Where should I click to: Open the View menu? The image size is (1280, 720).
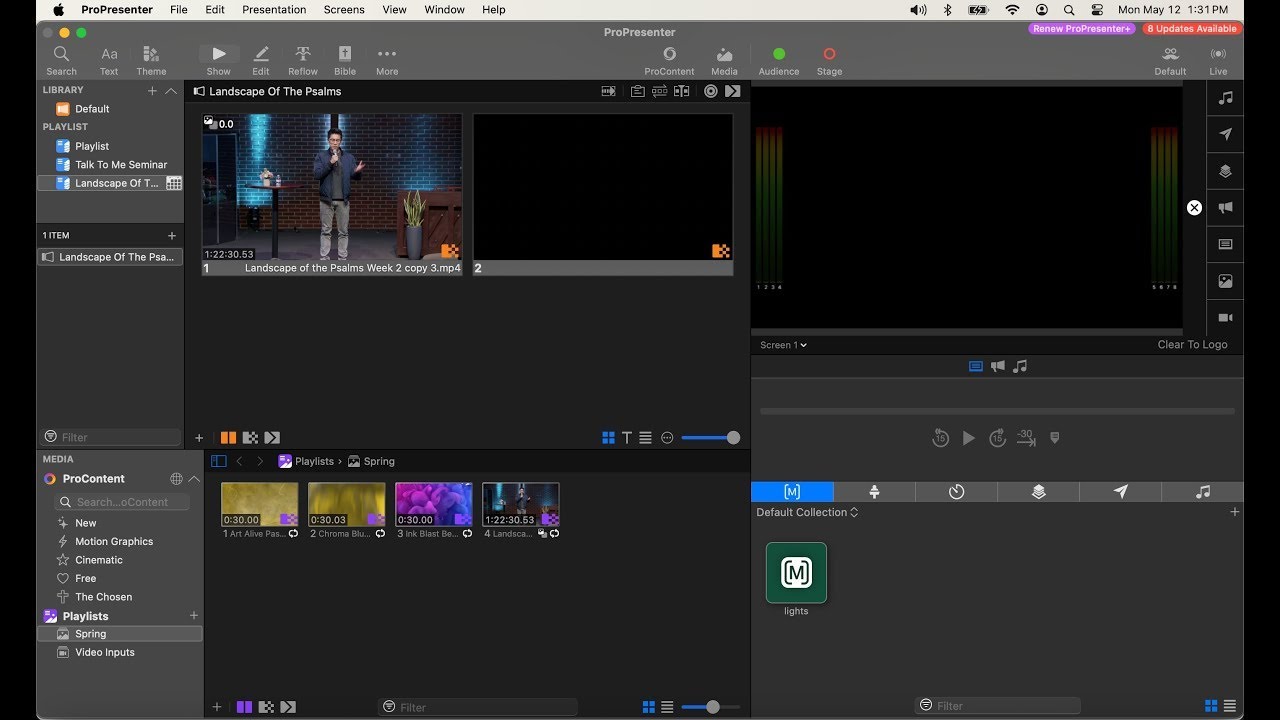[x=395, y=10]
